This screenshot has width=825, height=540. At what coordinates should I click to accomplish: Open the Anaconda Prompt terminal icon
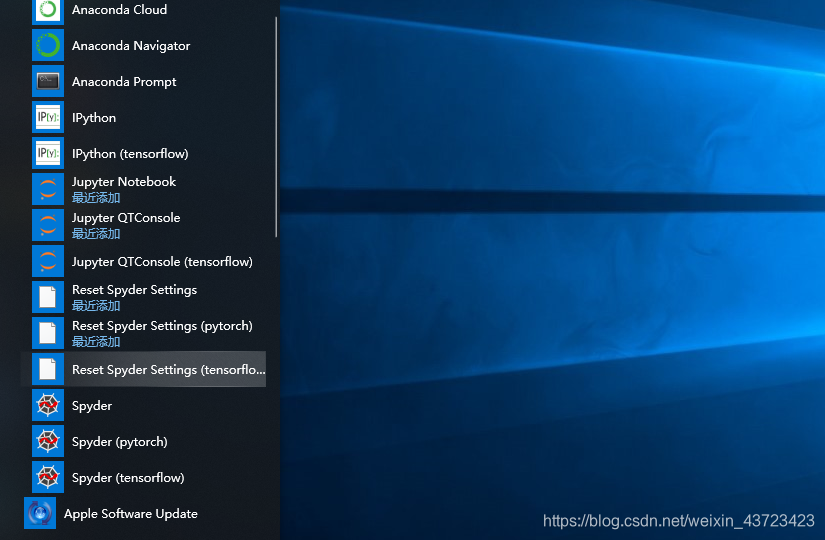point(48,81)
